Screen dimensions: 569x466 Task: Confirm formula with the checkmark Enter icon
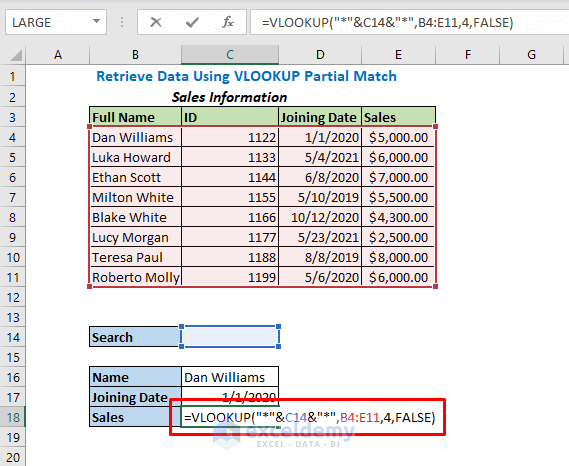click(x=192, y=23)
